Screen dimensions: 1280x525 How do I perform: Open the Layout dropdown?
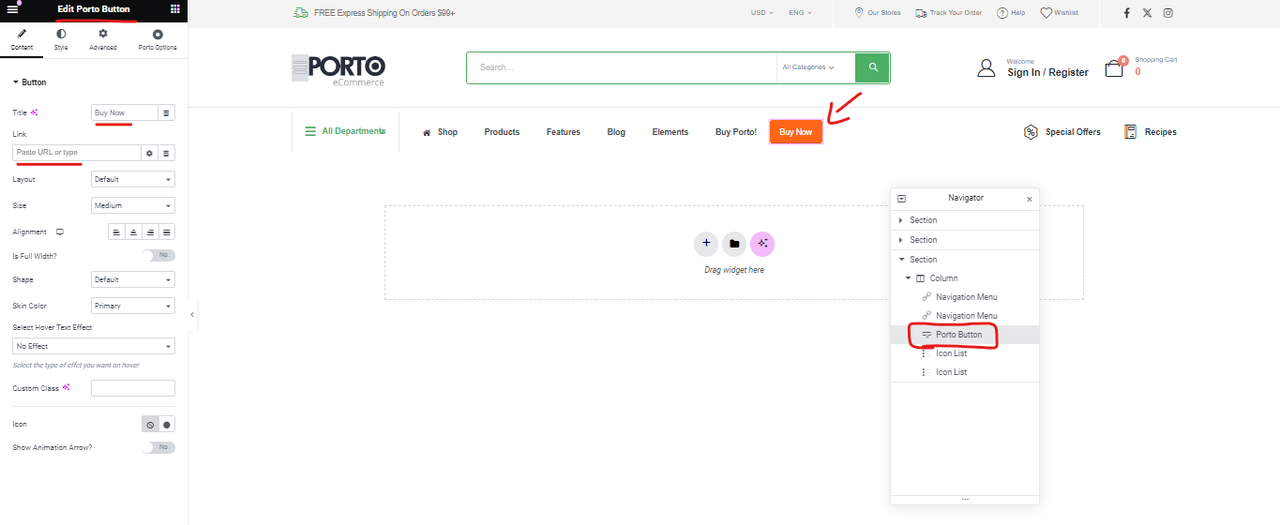(x=133, y=179)
